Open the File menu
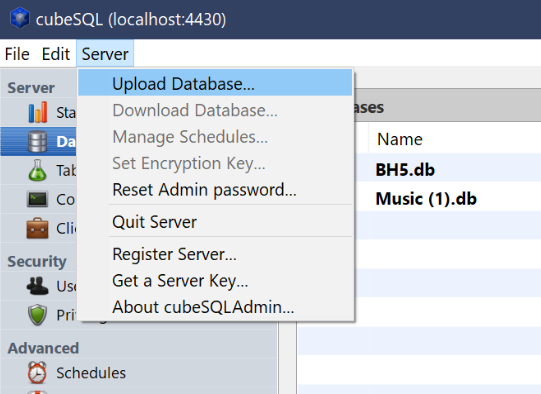This screenshot has width=541, height=394. point(17,54)
